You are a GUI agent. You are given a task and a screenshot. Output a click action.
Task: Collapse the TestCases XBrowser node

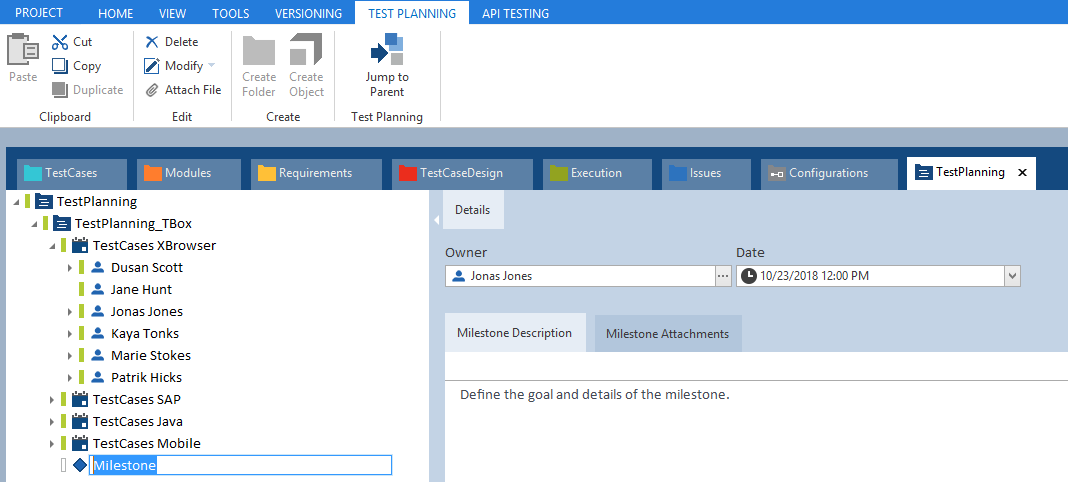[52, 245]
